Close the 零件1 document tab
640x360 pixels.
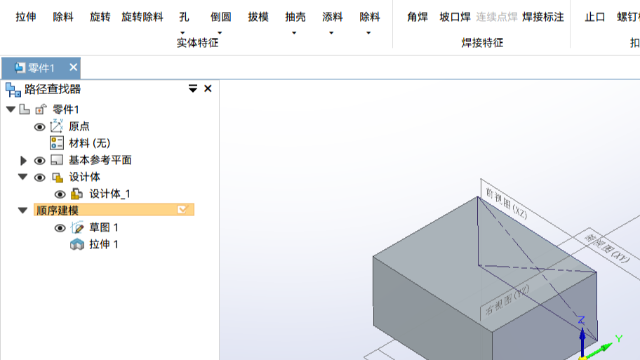tap(73, 67)
